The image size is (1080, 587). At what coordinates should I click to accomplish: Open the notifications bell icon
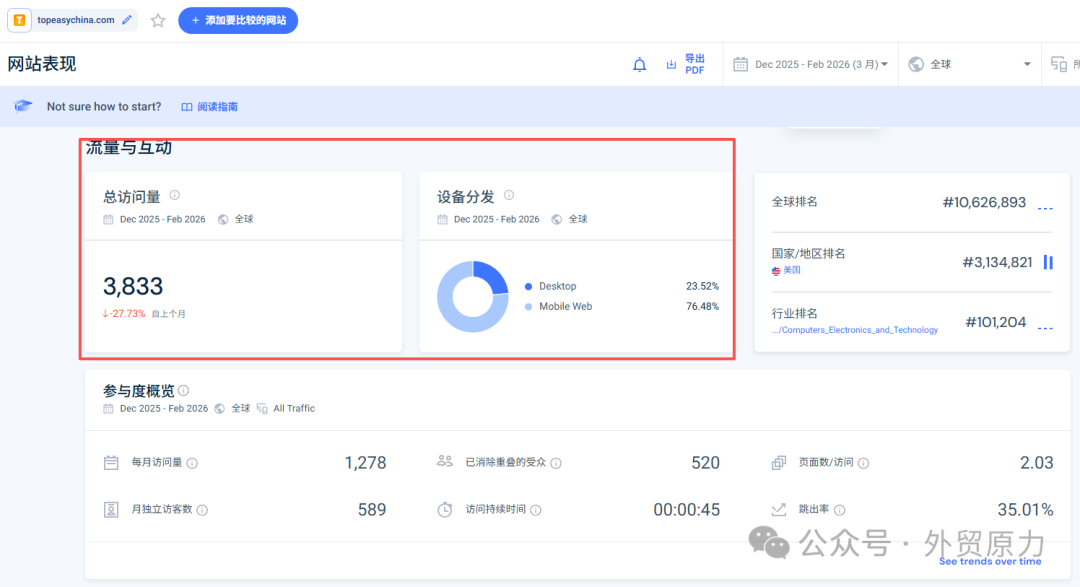(639, 63)
